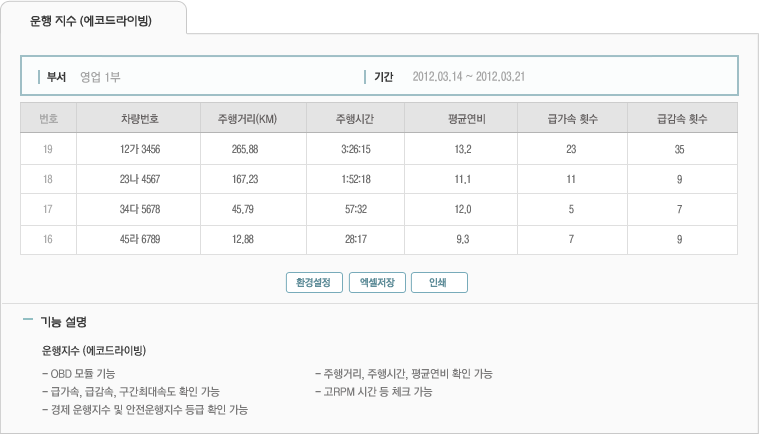
Task: Sort by 번호 column header
Action: click(x=48, y=119)
